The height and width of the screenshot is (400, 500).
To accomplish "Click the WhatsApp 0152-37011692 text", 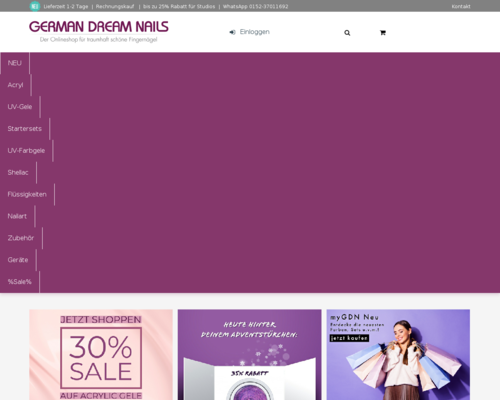I will (255, 6).
